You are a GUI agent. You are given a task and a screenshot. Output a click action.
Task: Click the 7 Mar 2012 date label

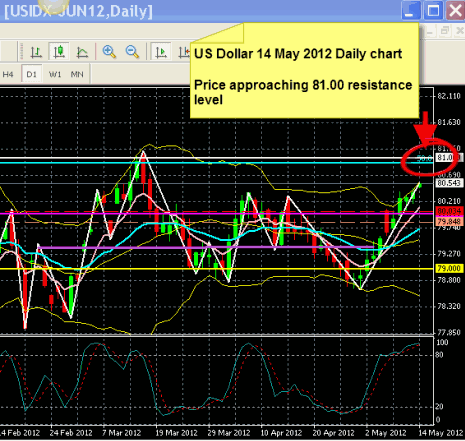tap(121, 433)
